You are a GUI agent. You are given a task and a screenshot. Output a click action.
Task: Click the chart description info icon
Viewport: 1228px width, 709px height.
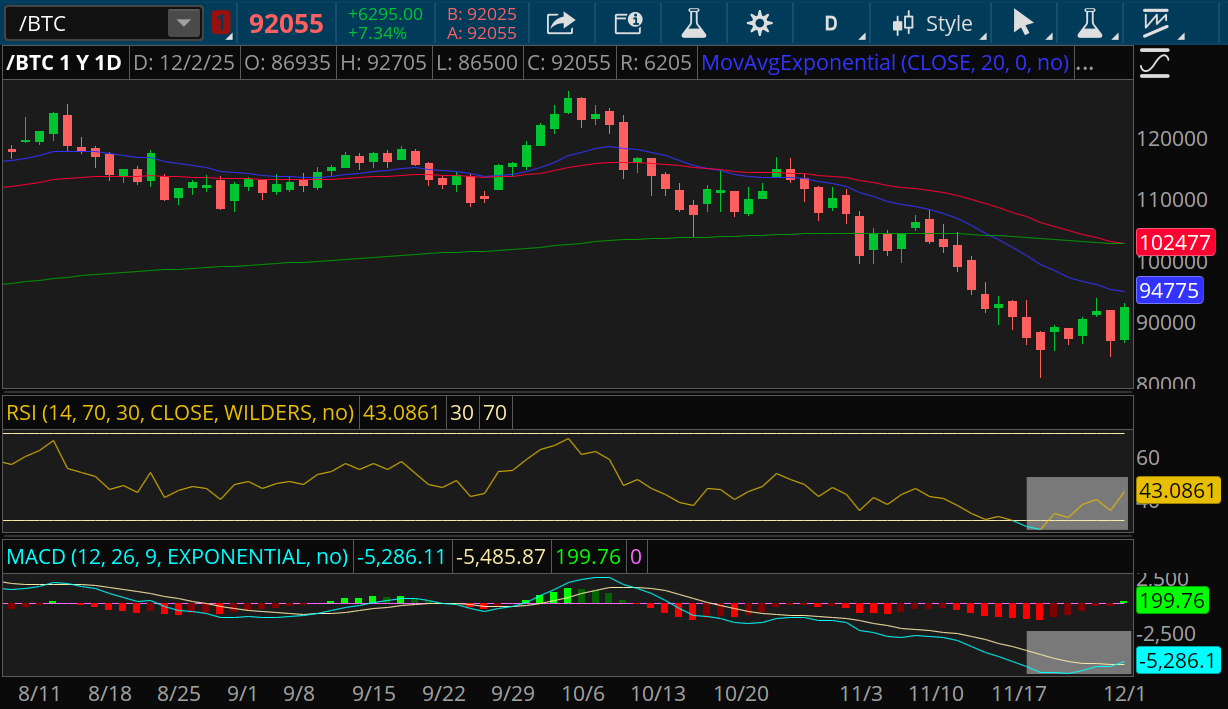coord(627,22)
